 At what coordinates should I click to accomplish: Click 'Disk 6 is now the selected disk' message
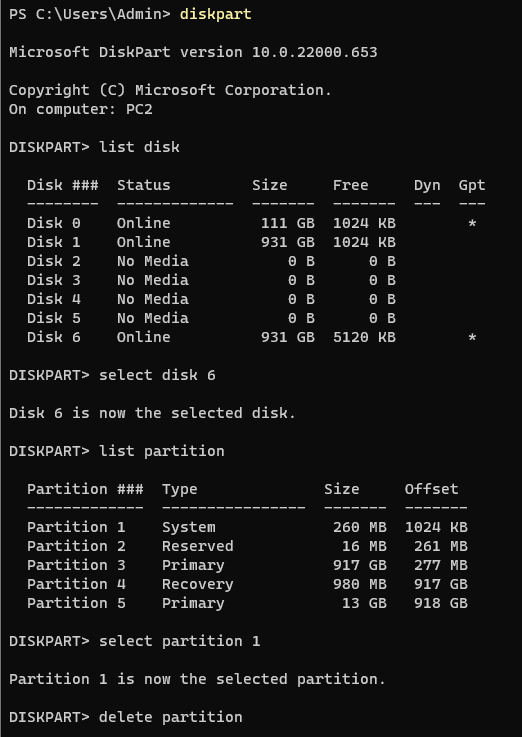[x=153, y=413]
